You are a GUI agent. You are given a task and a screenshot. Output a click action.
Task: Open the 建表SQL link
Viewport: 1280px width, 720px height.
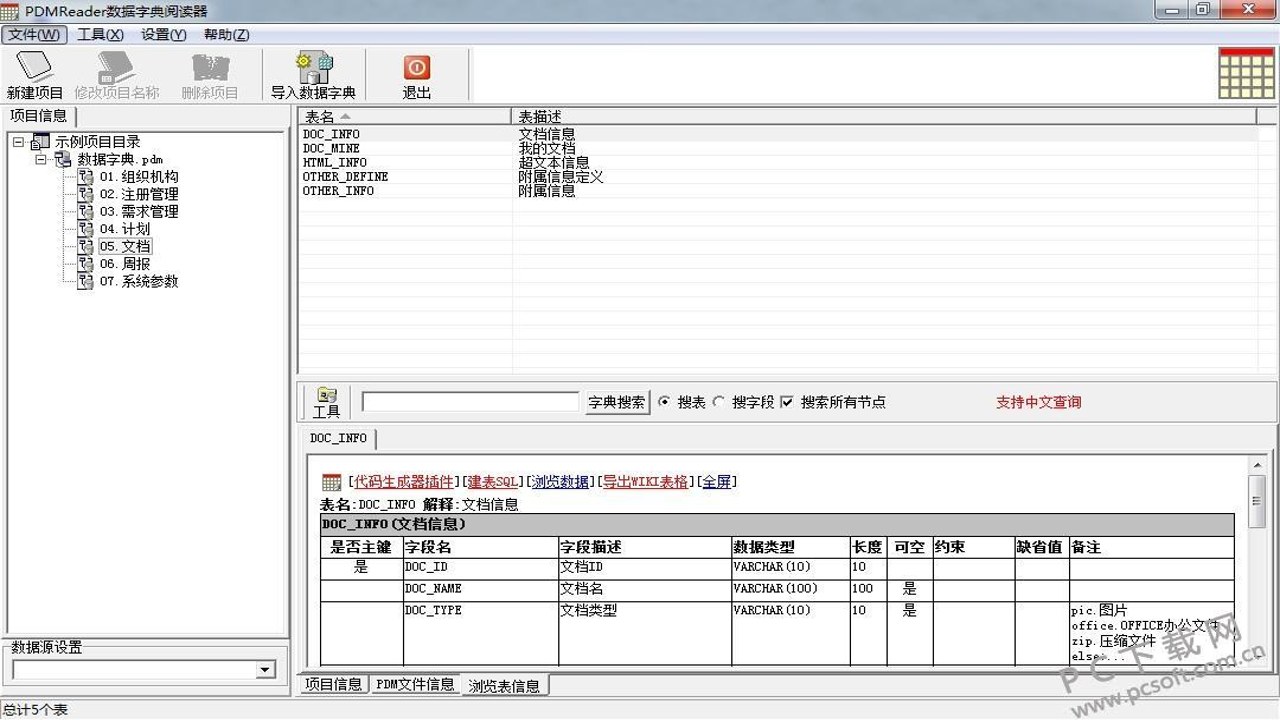point(494,482)
